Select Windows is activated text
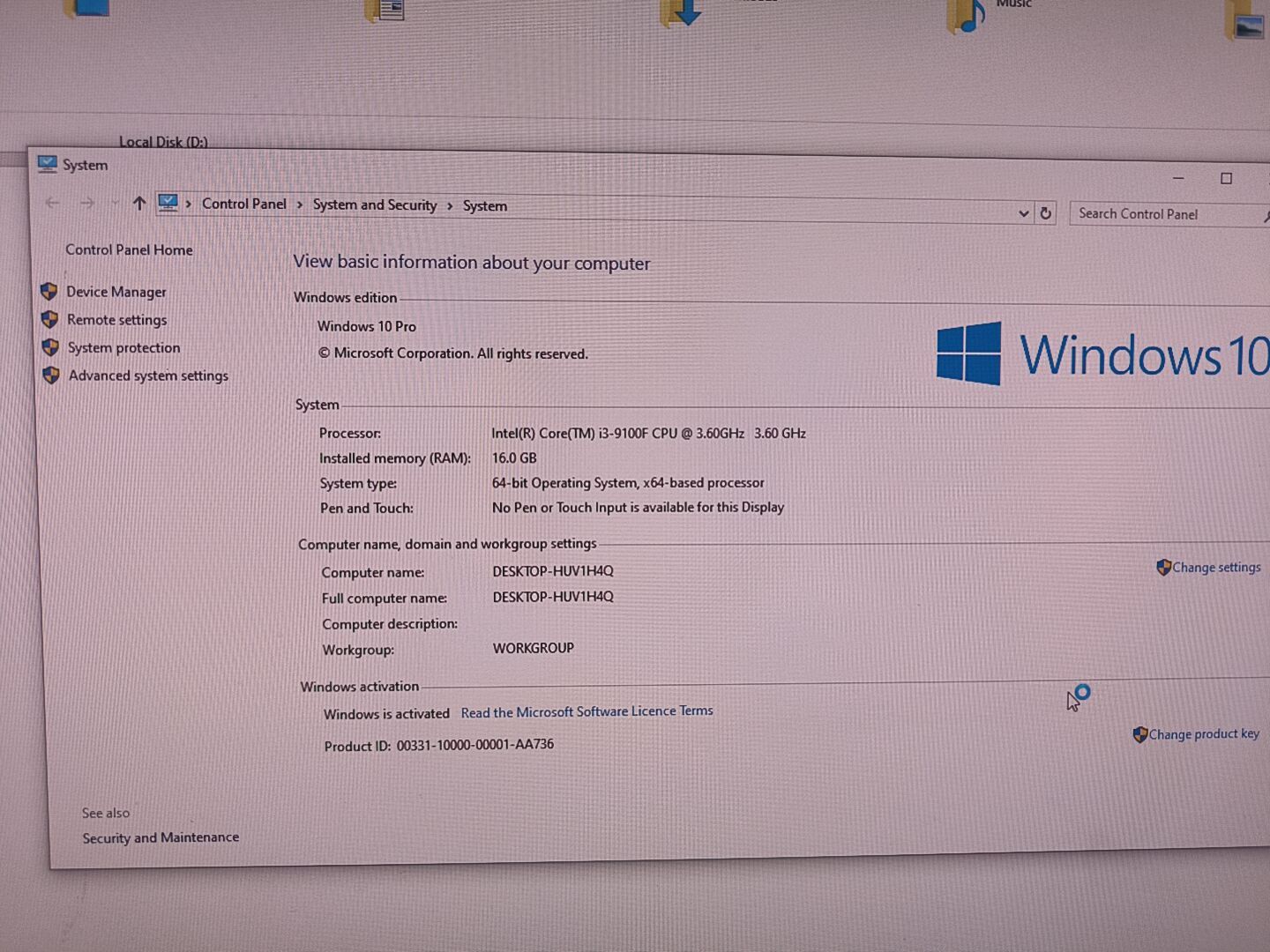 (x=386, y=714)
